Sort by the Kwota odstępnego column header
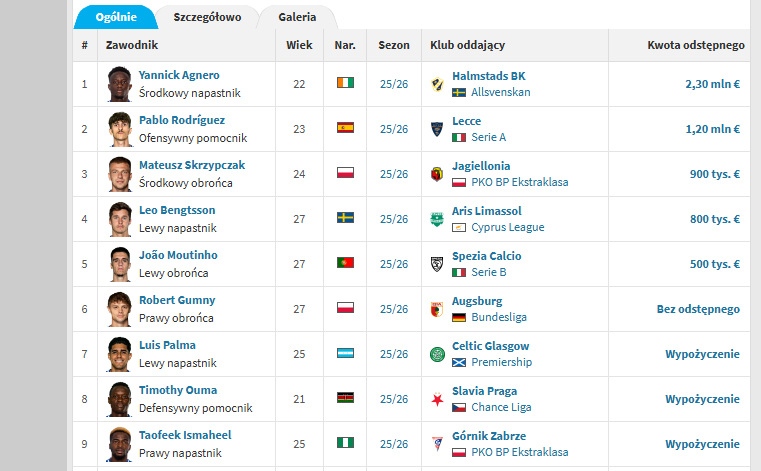 point(696,45)
